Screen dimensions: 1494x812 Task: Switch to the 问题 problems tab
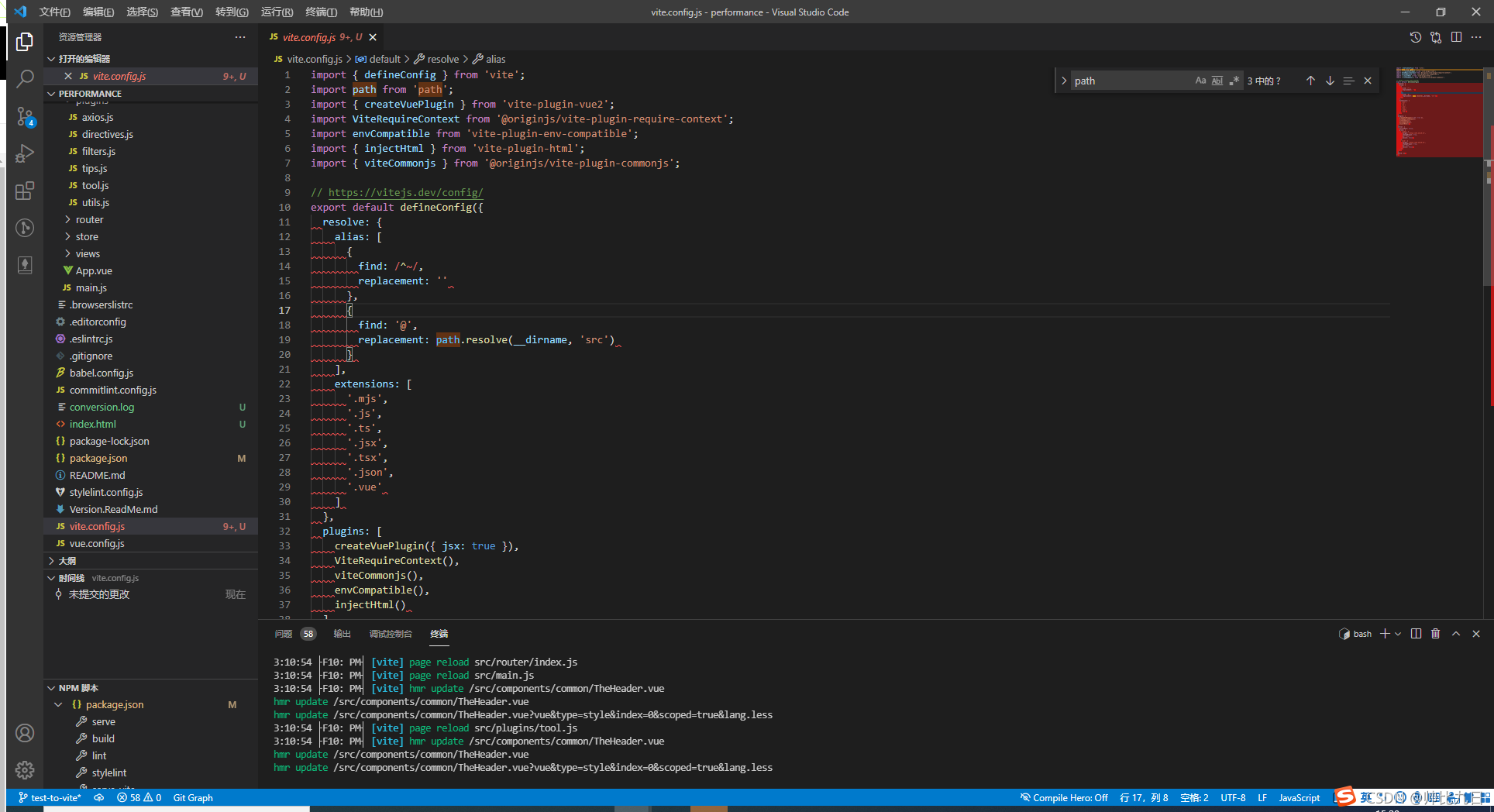pos(283,634)
